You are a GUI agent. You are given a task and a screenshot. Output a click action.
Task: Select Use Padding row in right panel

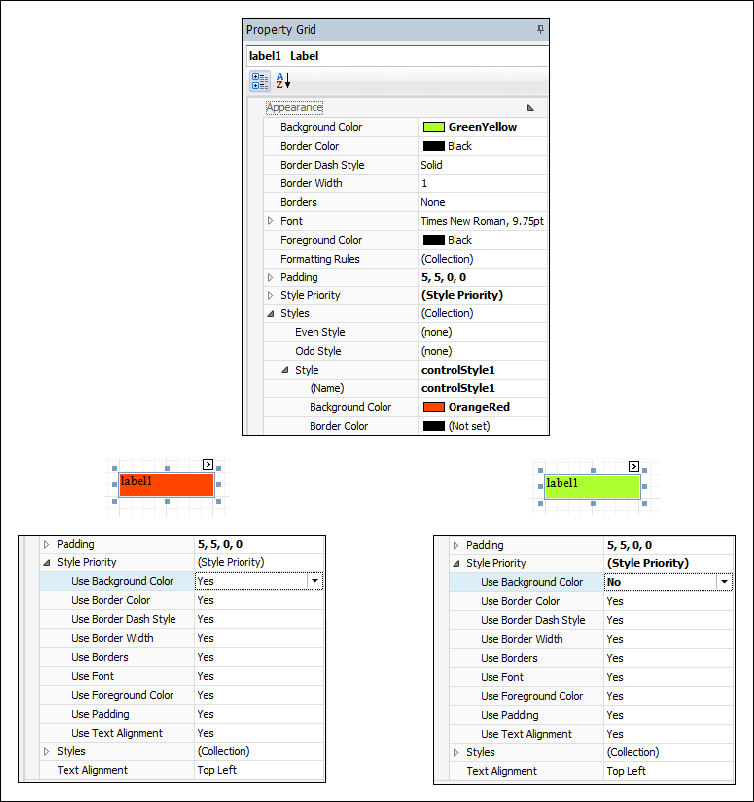pyautogui.click(x=591, y=715)
